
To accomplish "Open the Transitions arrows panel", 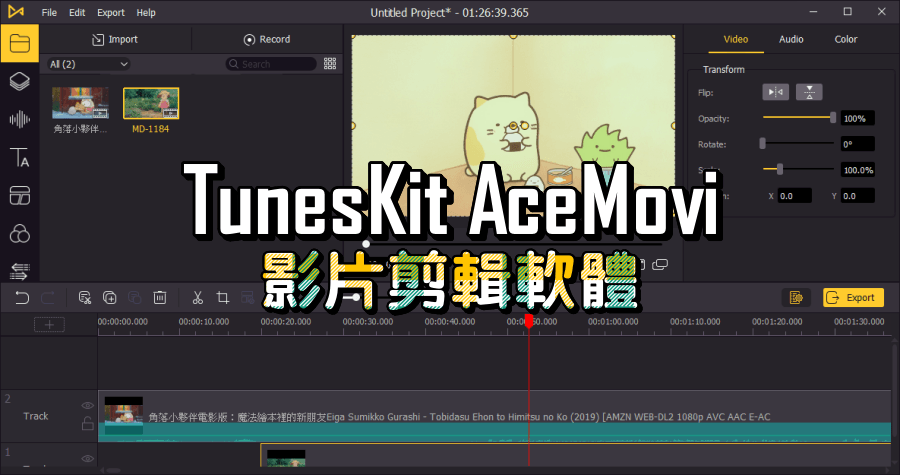I will click(x=20, y=271).
